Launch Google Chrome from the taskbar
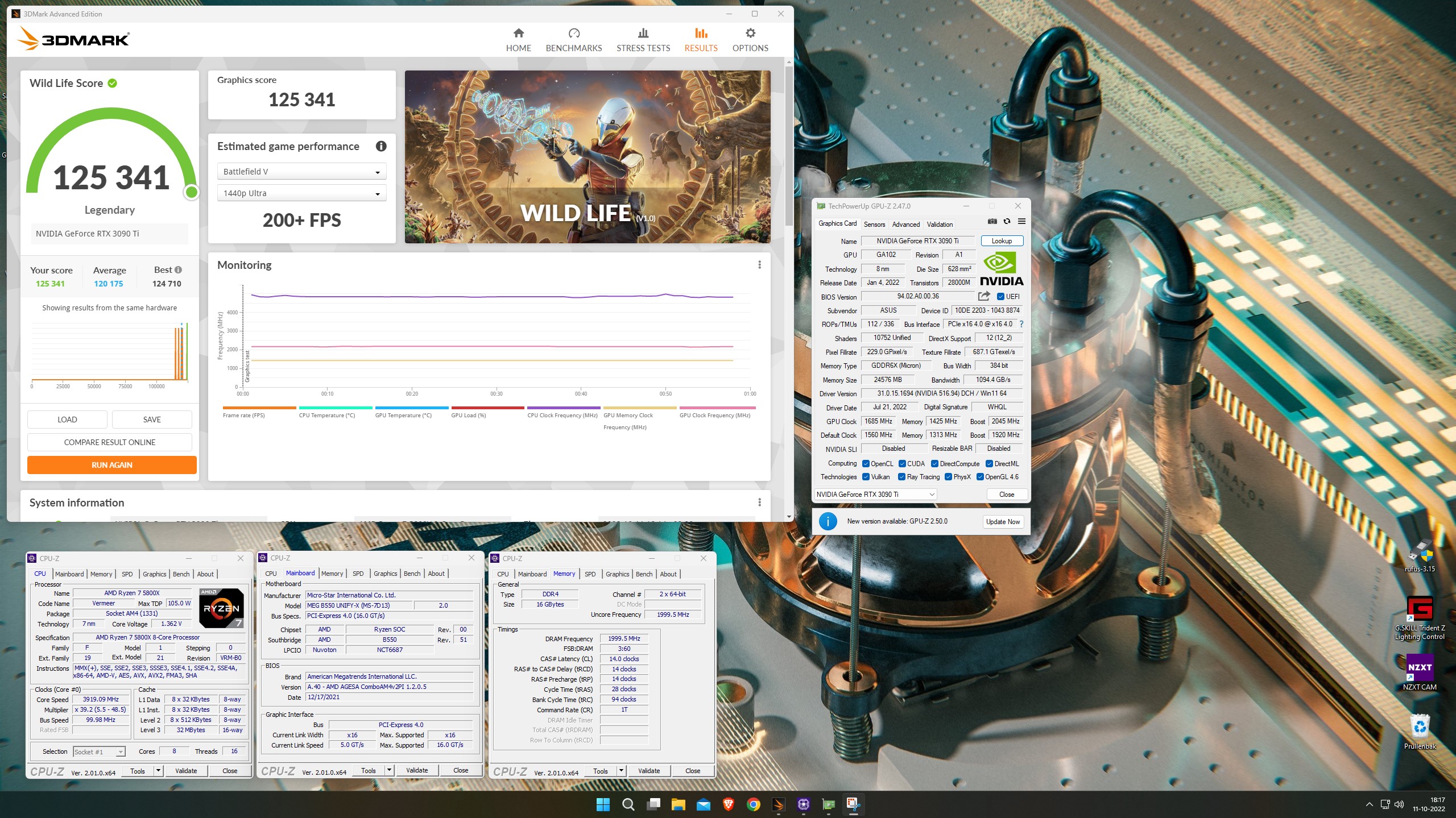1456x818 pixels. click(754, 804)
